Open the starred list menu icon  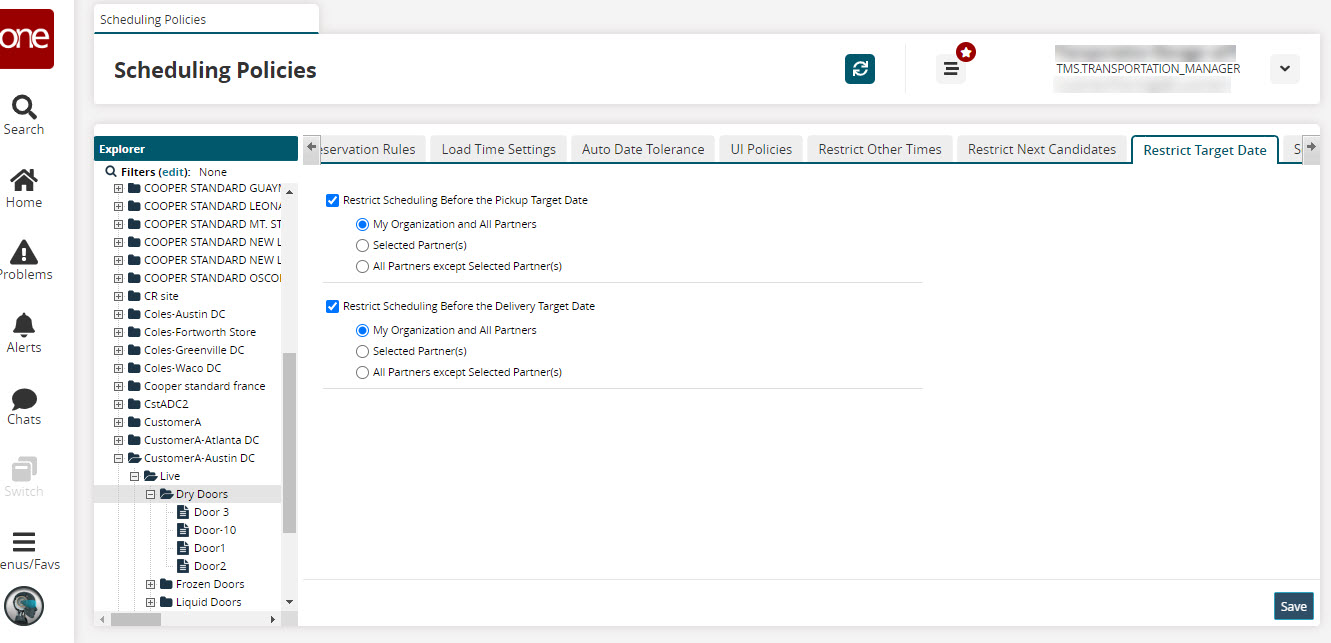951,69
